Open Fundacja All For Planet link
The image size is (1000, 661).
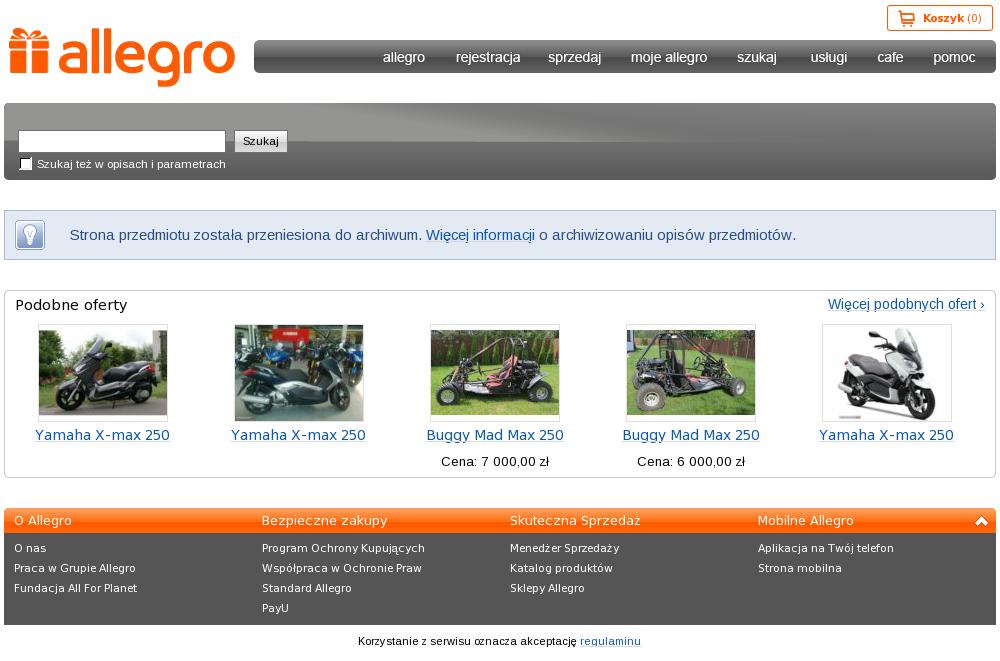pyautogui.click(x=75, y=588)
